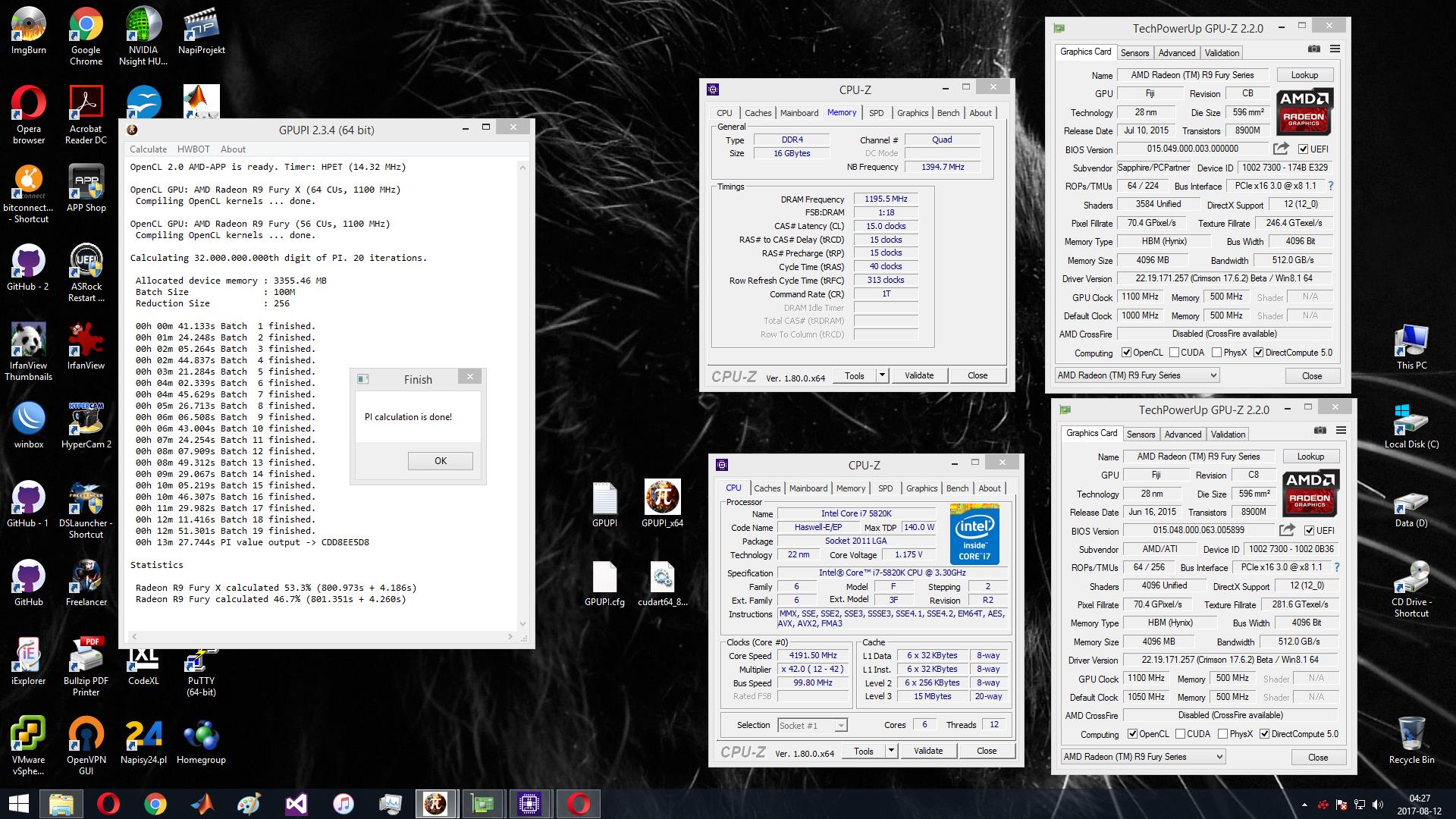Expand the Socket #1 selection dropdown
1456x819 pixels.
840,726
